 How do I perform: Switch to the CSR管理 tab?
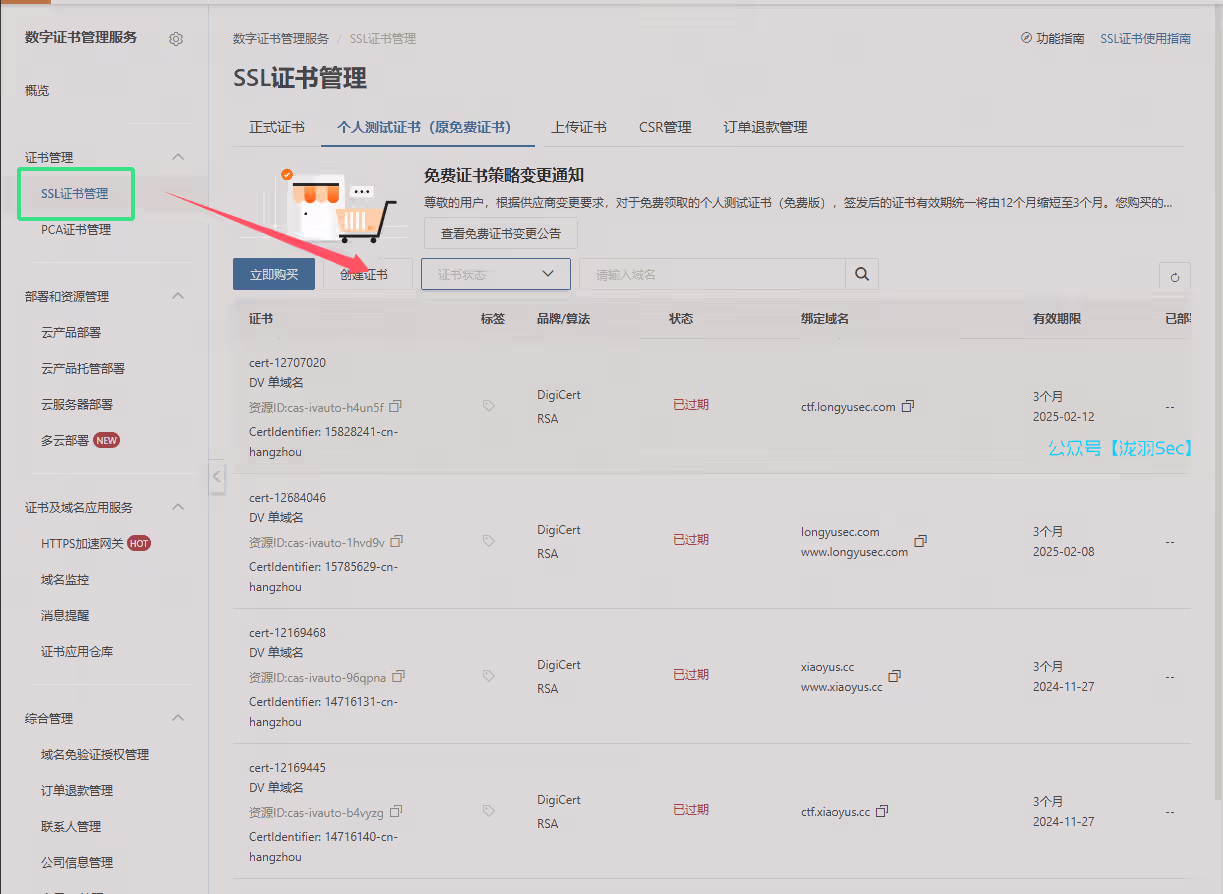[665, 127]
